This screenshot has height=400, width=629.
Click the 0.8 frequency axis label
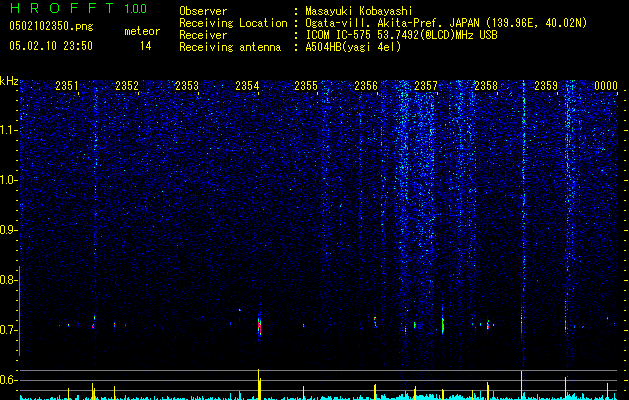point(8,280)
